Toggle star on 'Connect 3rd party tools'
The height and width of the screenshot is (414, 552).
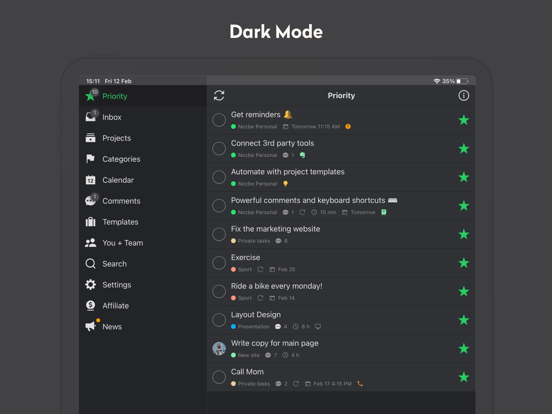pos(464,149)
